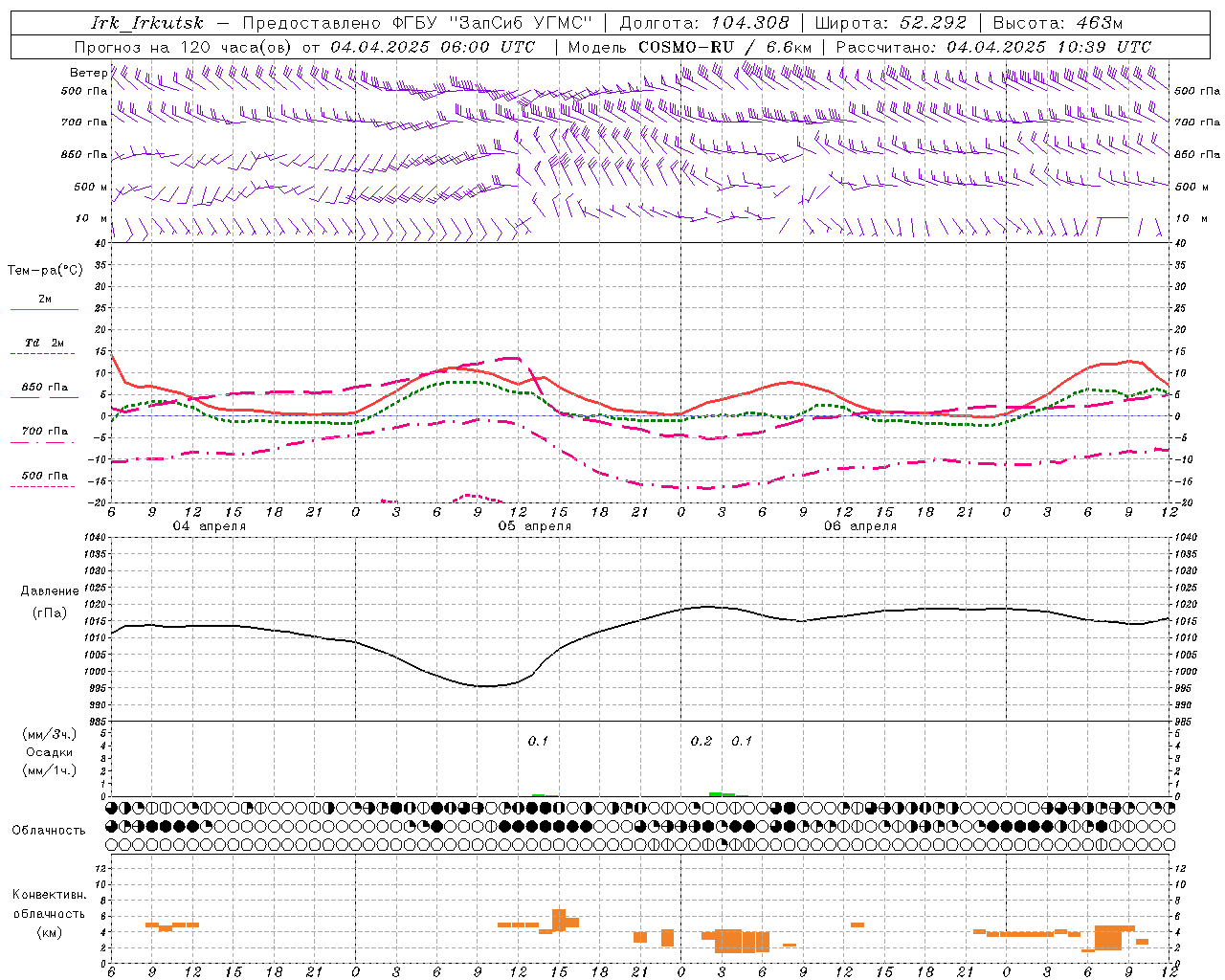1225x980 pixels.
Task: Select the "Давление" pressure panel label
Action: (x=50, y=591)
